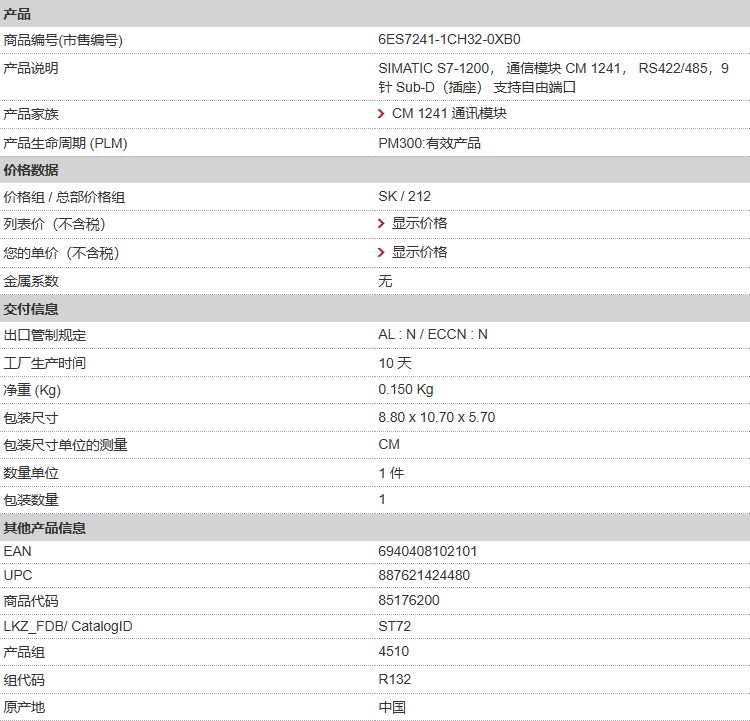
Task: Select the net weight value 0.150 Kg
Action: pos(406,389)
